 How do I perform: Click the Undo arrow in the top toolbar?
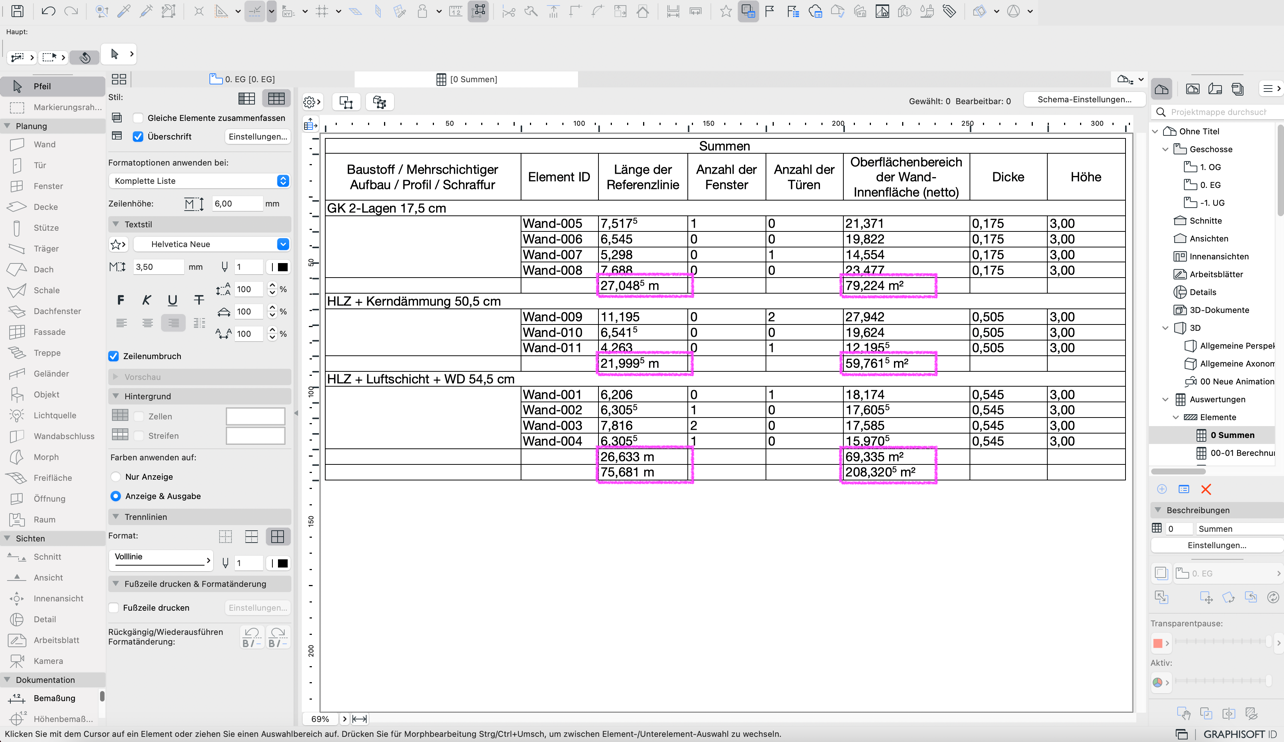(48, 12)
